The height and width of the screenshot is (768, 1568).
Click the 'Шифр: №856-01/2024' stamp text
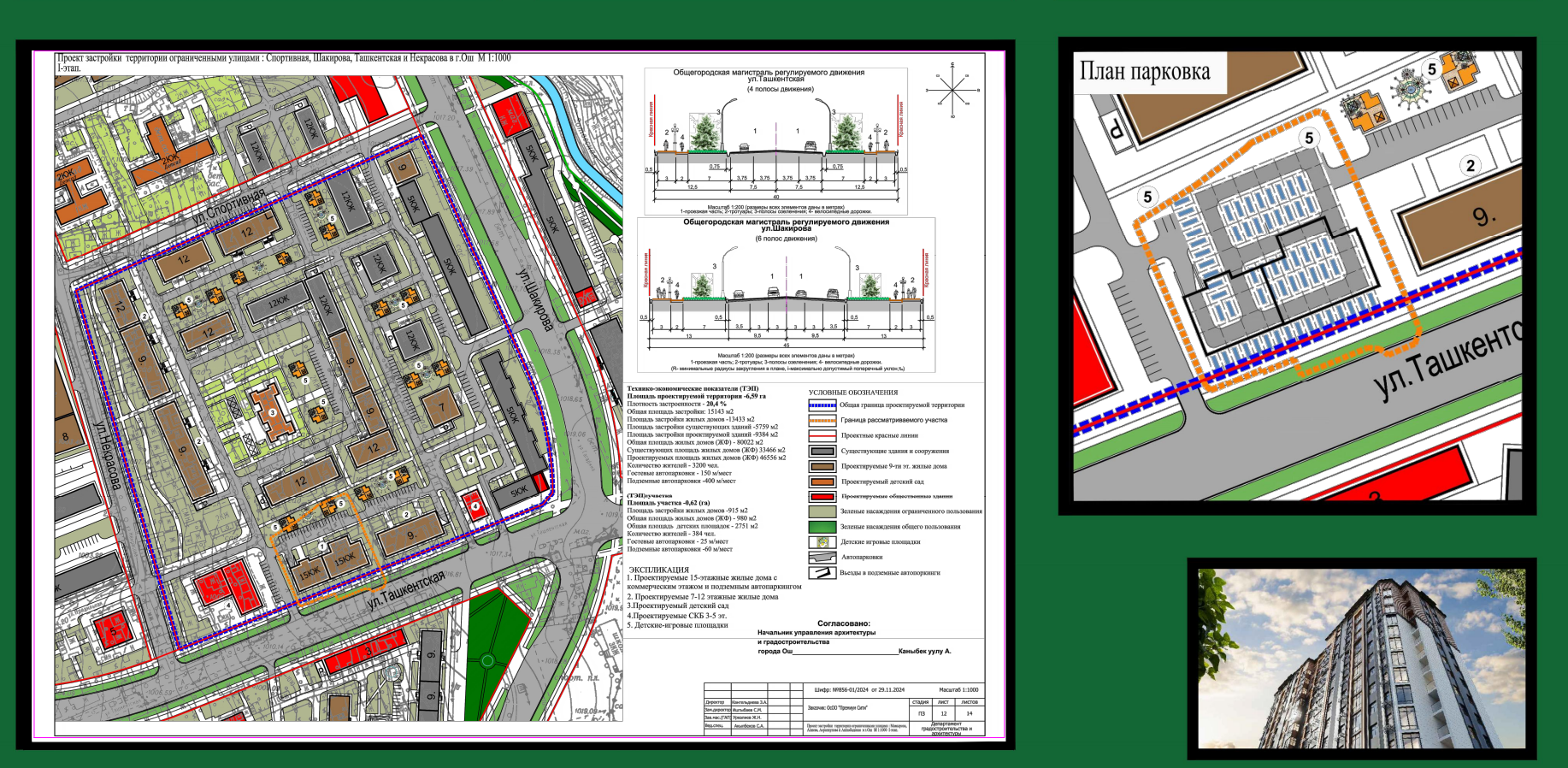[x=859, y=689]
